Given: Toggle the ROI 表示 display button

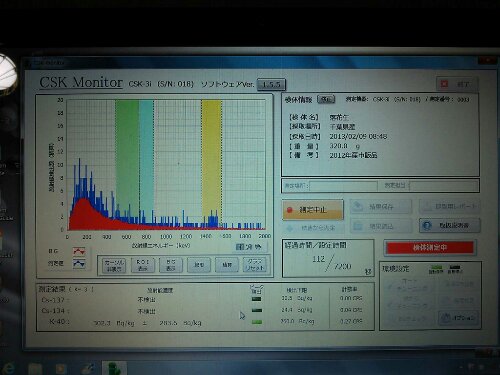Looking at the screenshot, I should click(143, 265).
